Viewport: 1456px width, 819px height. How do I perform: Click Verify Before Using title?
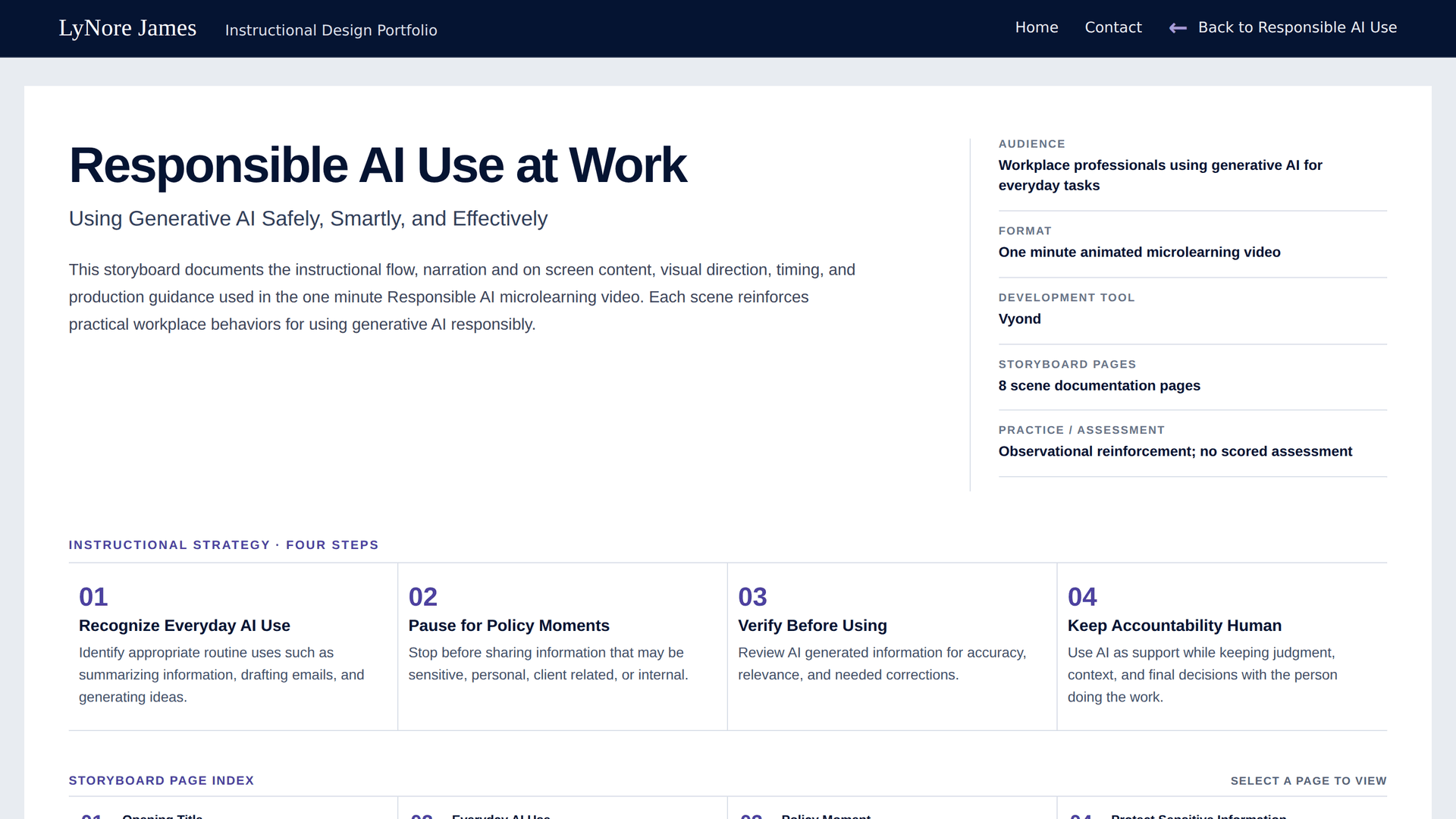point(812,626)
